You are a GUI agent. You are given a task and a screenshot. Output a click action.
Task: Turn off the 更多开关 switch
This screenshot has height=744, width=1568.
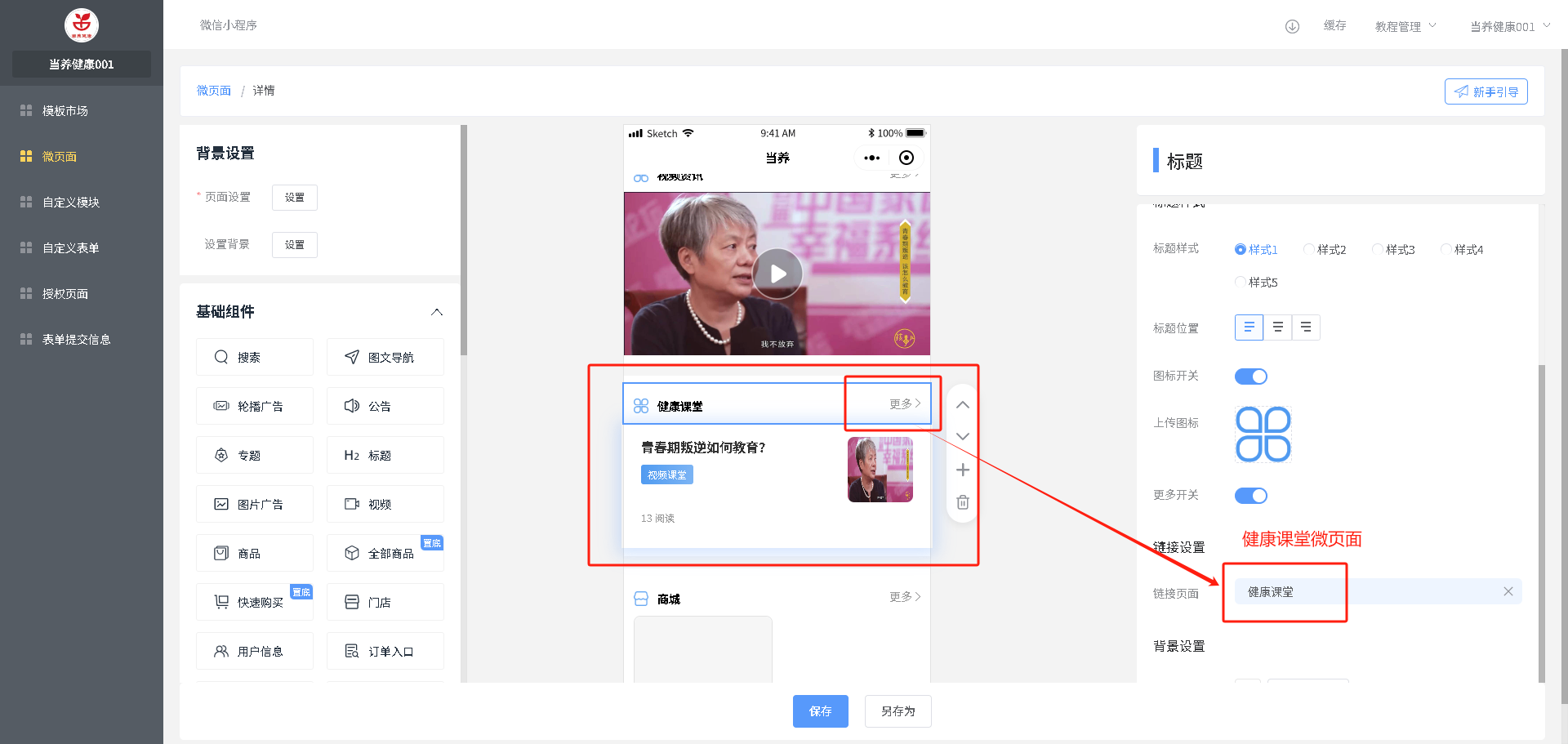tap(1250, 496)
